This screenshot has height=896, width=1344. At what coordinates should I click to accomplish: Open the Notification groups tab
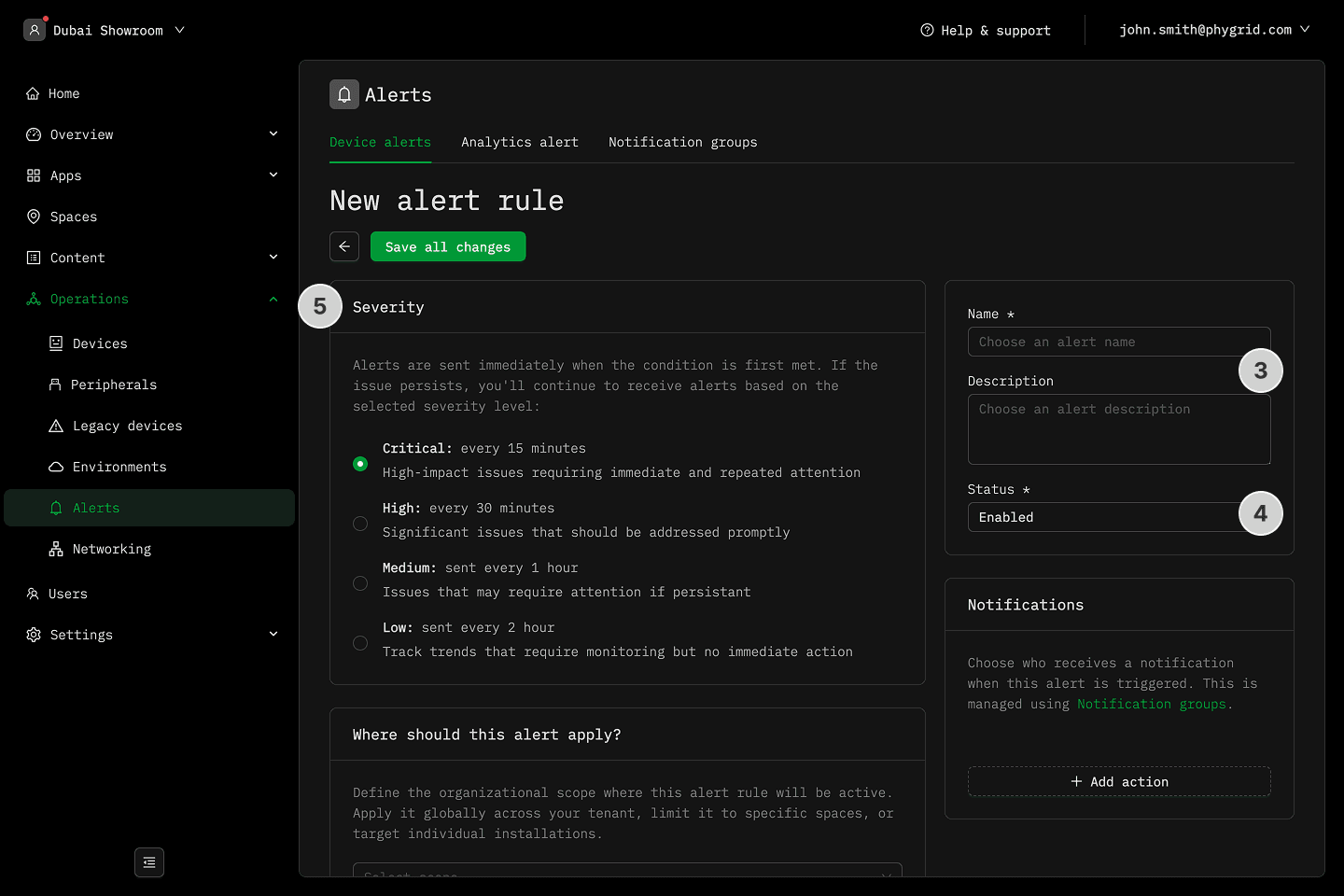click(x=682, y=142)
